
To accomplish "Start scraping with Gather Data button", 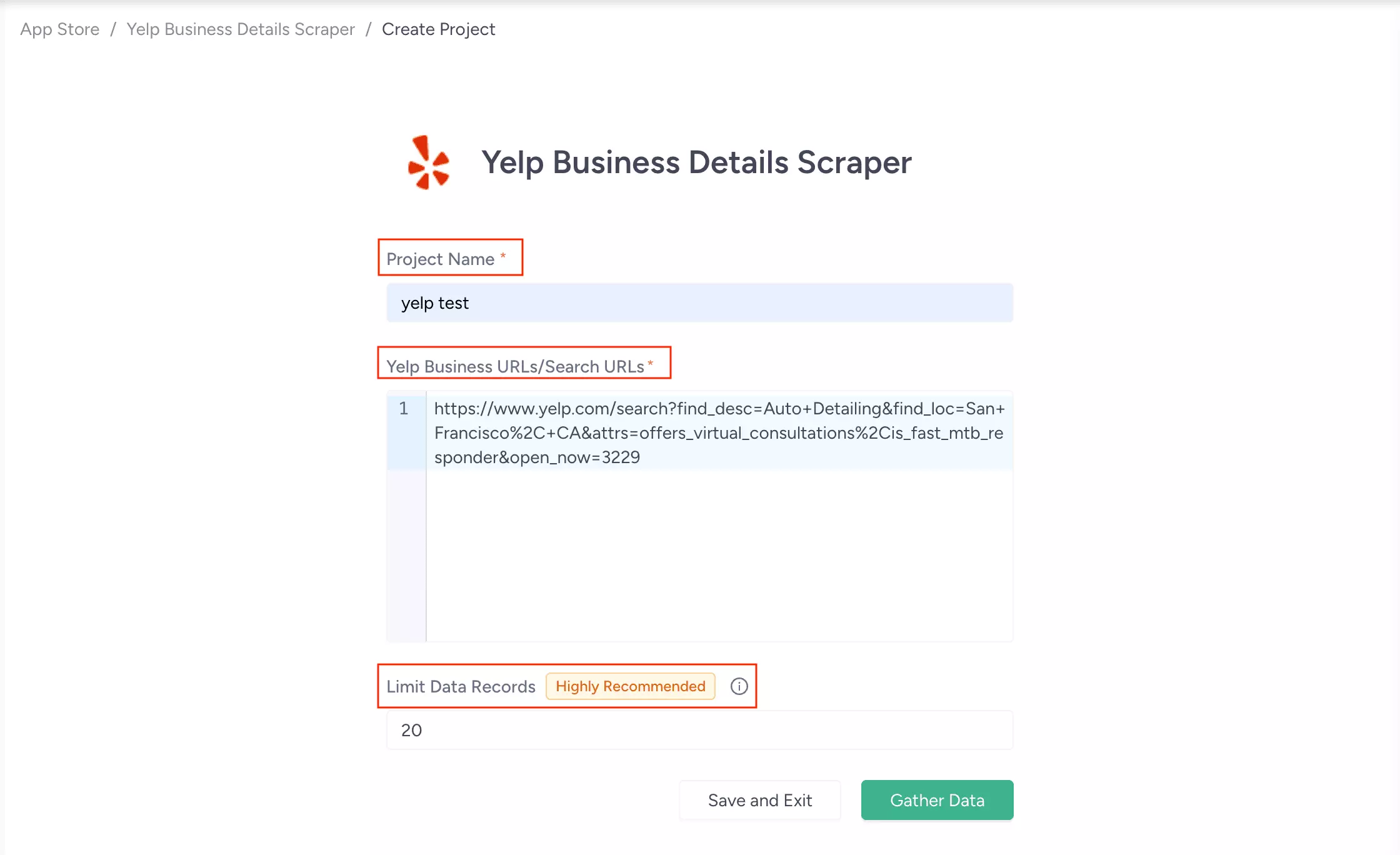I will [937, 800].
